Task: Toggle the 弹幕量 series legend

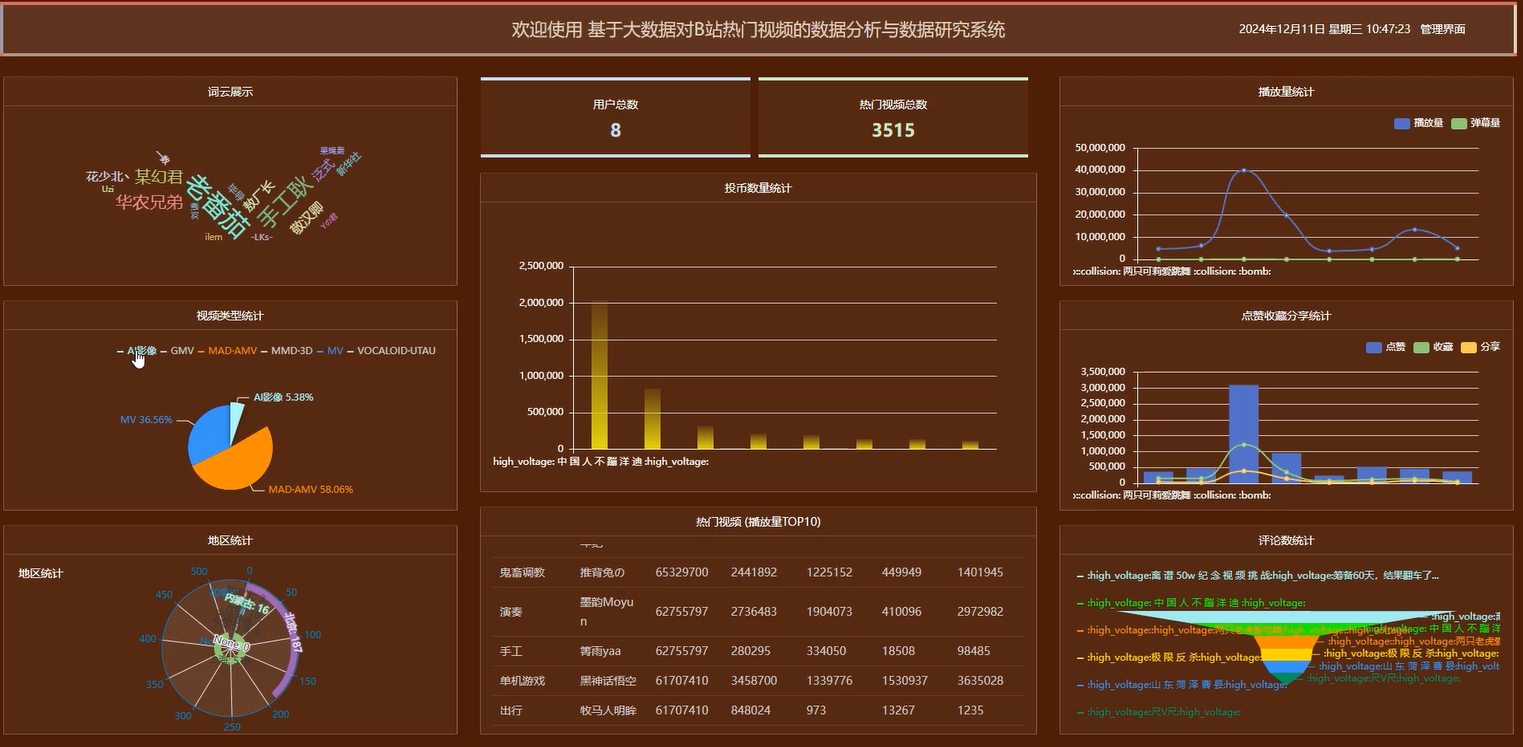Action: 1476,123
